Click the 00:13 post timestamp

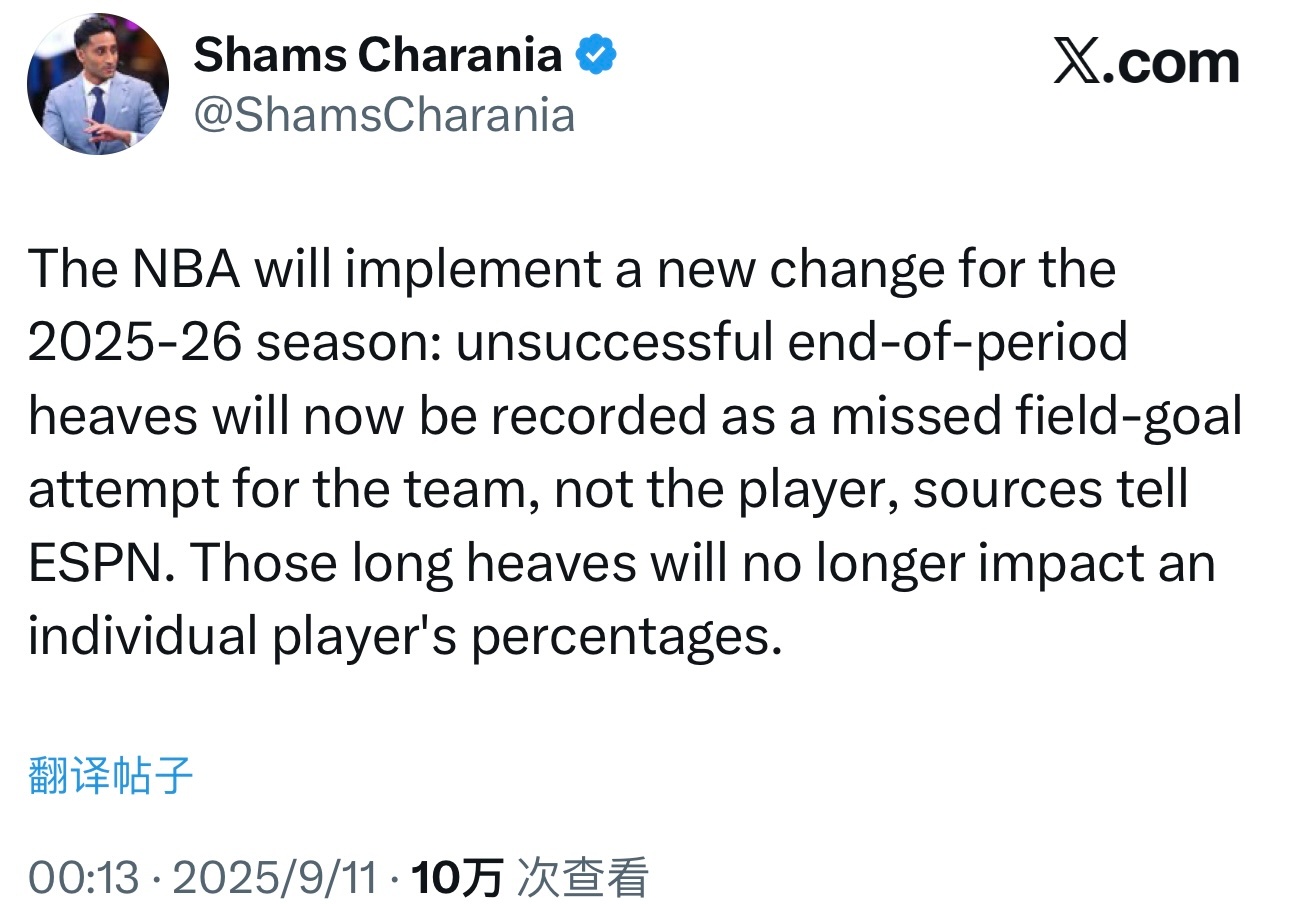(x=83, y=878)
